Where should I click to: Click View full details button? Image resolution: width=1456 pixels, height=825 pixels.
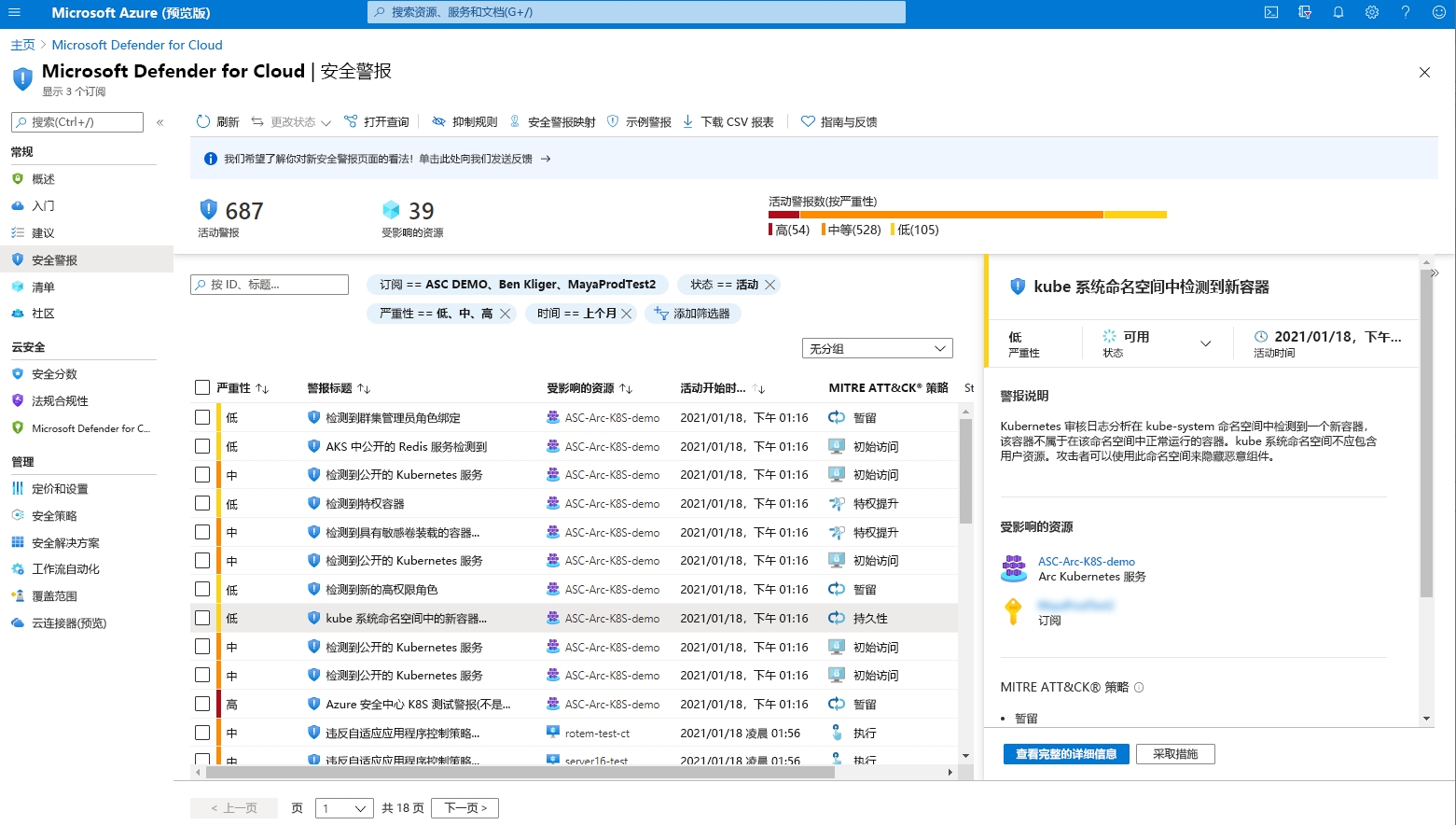click(x=1066, y=754)
